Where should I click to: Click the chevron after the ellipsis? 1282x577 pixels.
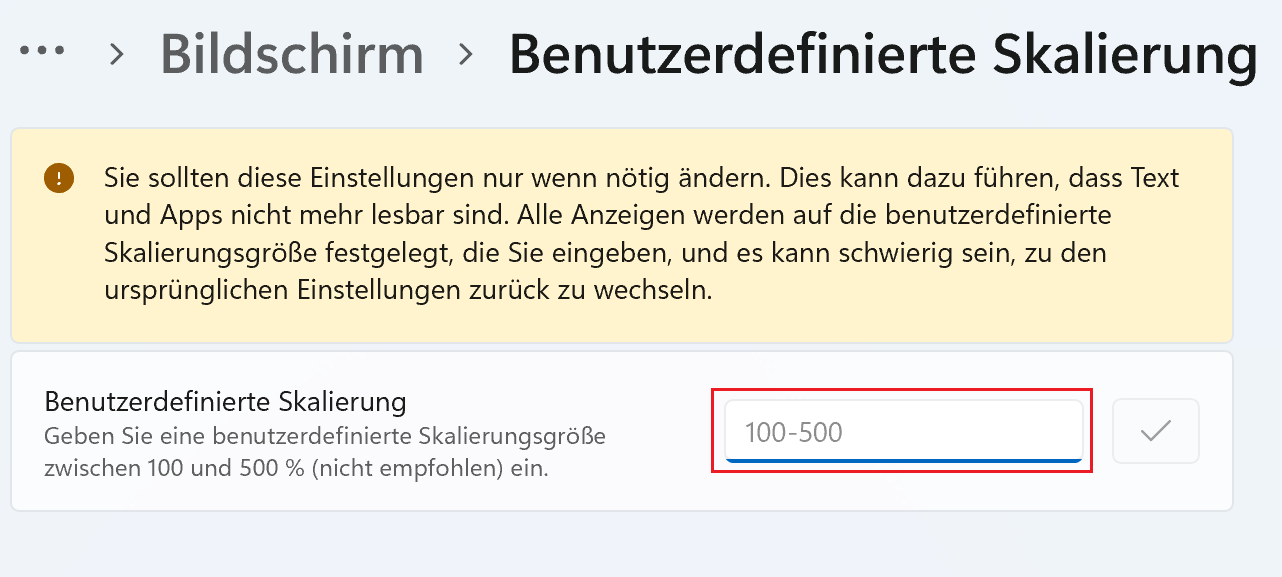117,54
